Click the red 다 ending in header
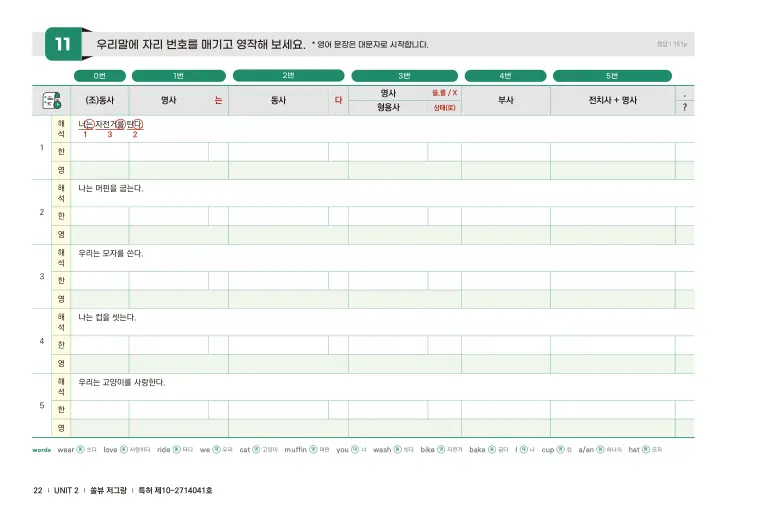 pyautogui.click(x=338, y=100)
